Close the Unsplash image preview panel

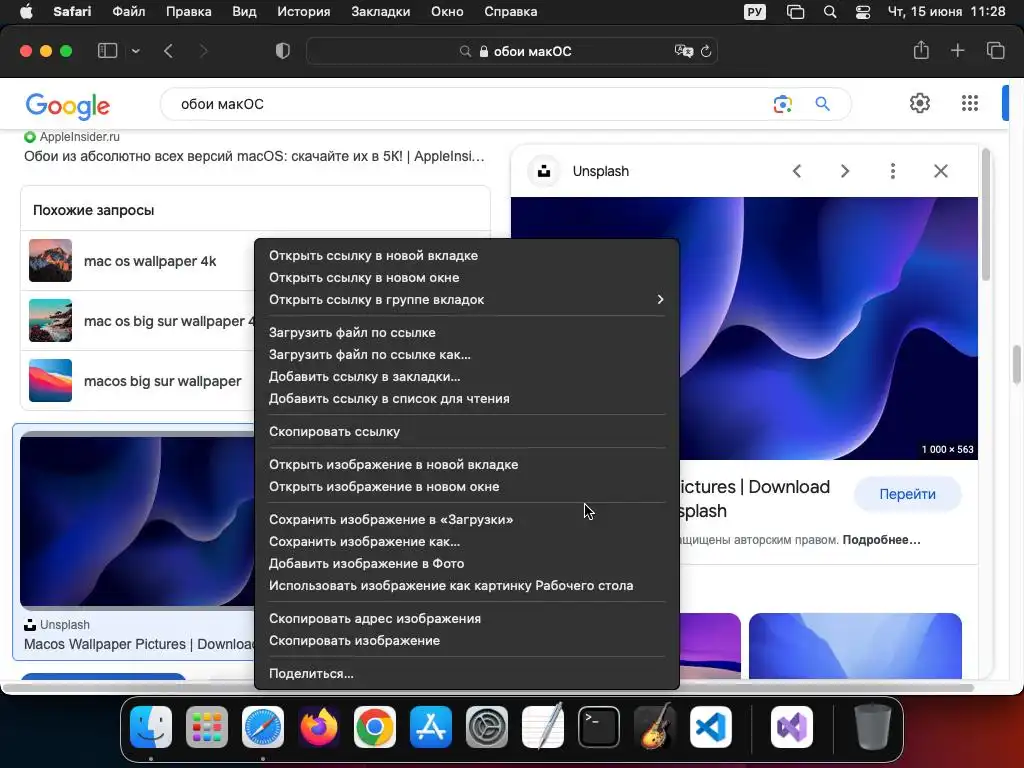tap(940, 171)
